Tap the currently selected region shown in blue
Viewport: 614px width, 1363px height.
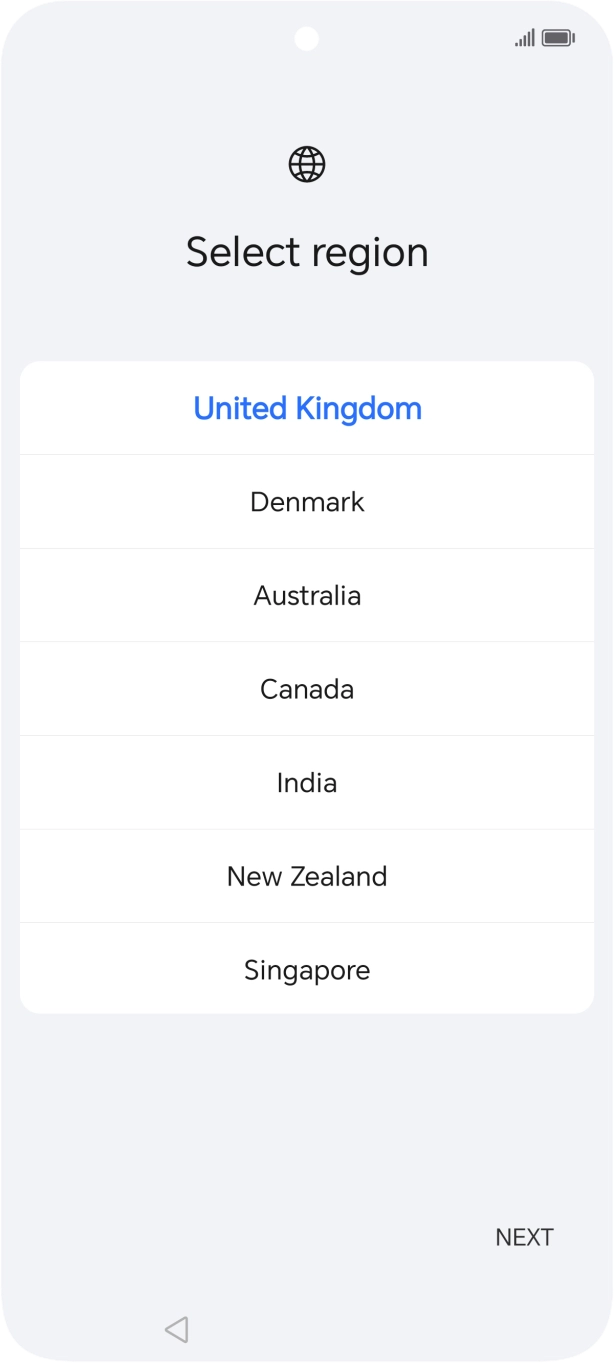tap(307, 408)
